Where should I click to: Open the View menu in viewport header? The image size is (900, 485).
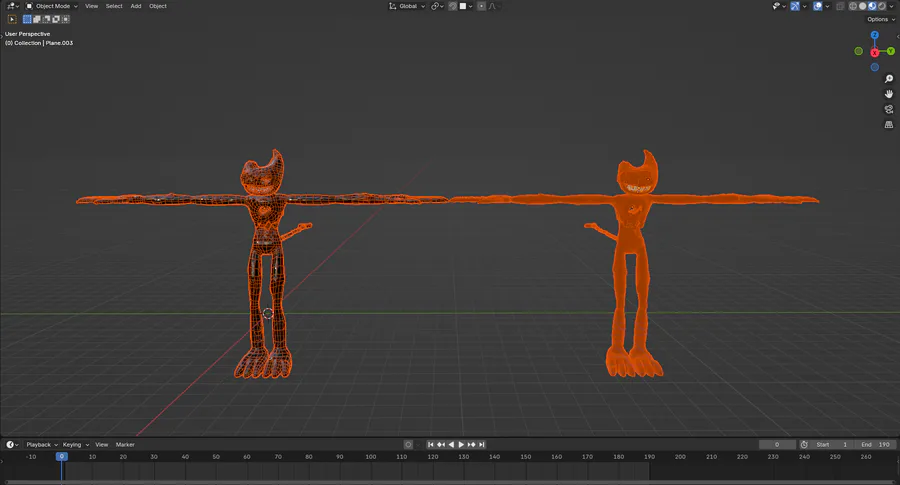tap(91, 6)
